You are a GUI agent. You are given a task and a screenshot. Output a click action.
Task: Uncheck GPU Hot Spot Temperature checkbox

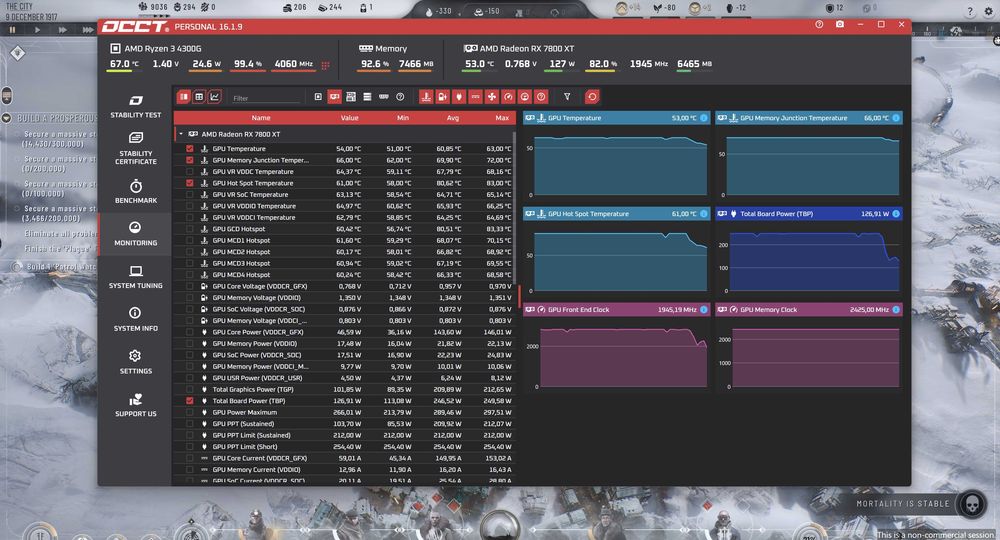point(189,183)
